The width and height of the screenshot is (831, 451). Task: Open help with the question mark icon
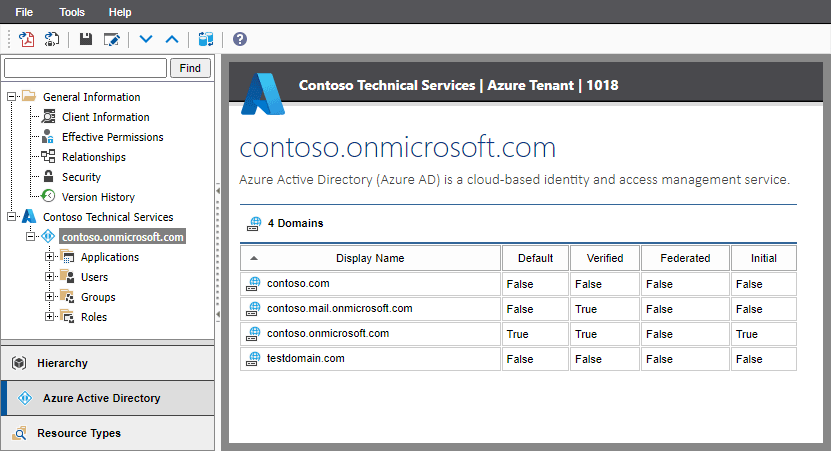(240, 39)
